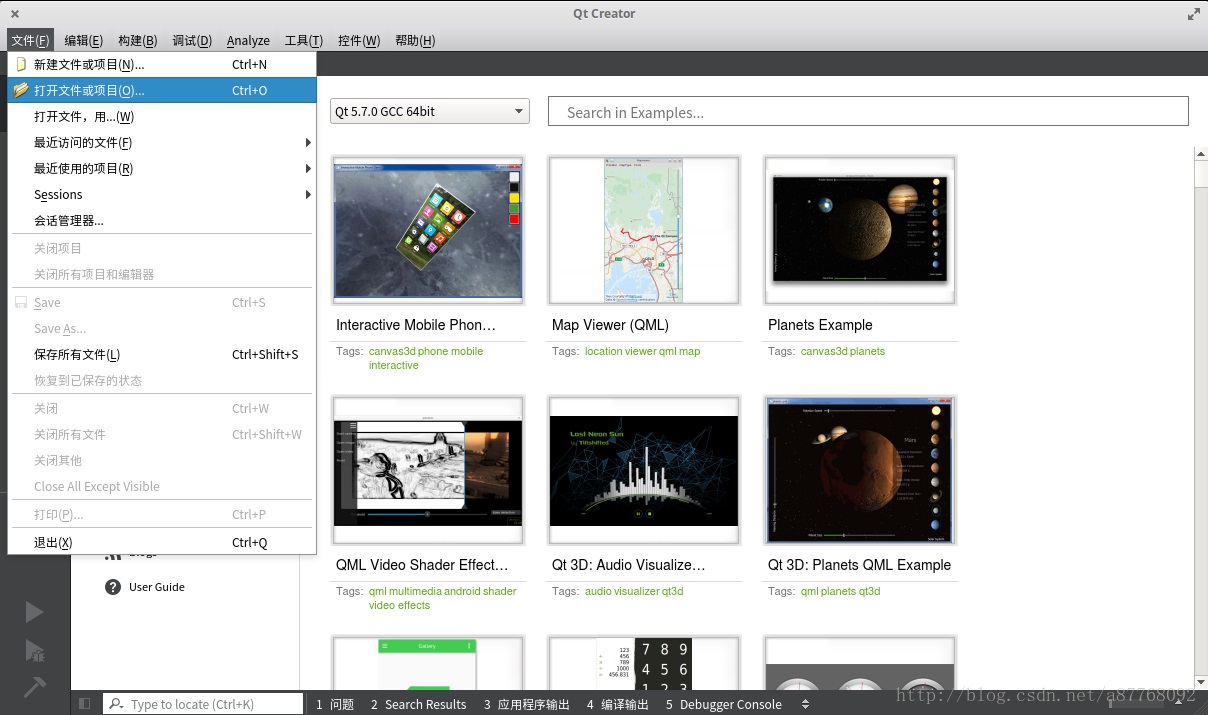
Task: Click the Build hammer icon
Action: coord(35,687)
